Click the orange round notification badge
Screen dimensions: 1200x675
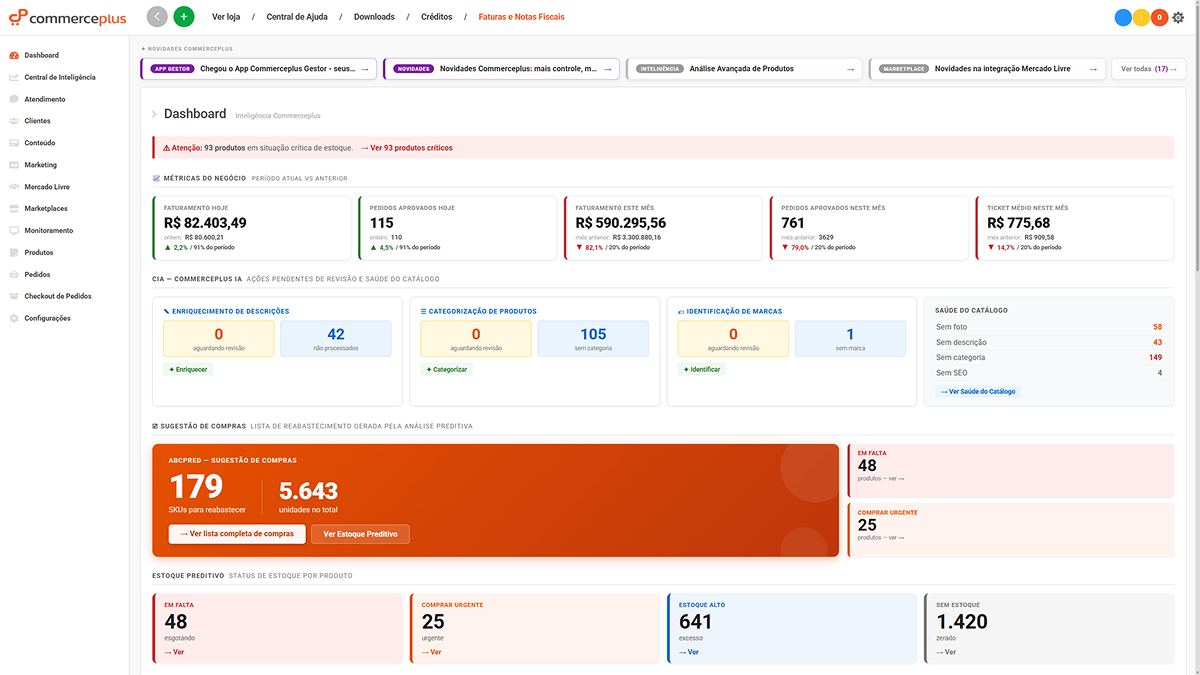(1159, 17)
